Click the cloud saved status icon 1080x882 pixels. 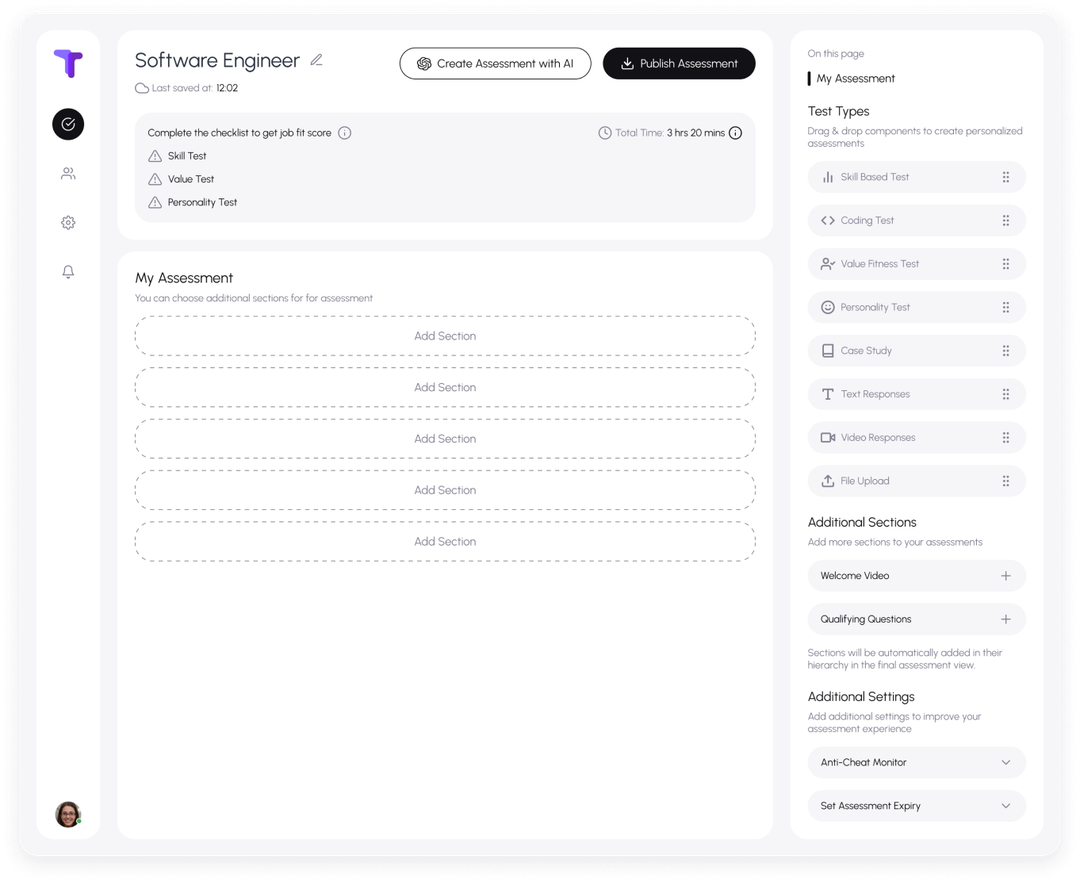coord(142,88)
